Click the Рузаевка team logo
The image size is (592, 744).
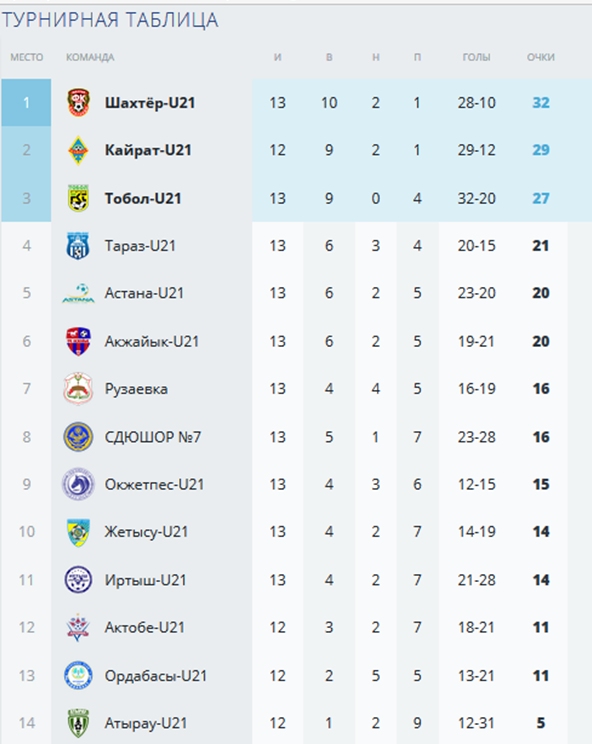78,389
